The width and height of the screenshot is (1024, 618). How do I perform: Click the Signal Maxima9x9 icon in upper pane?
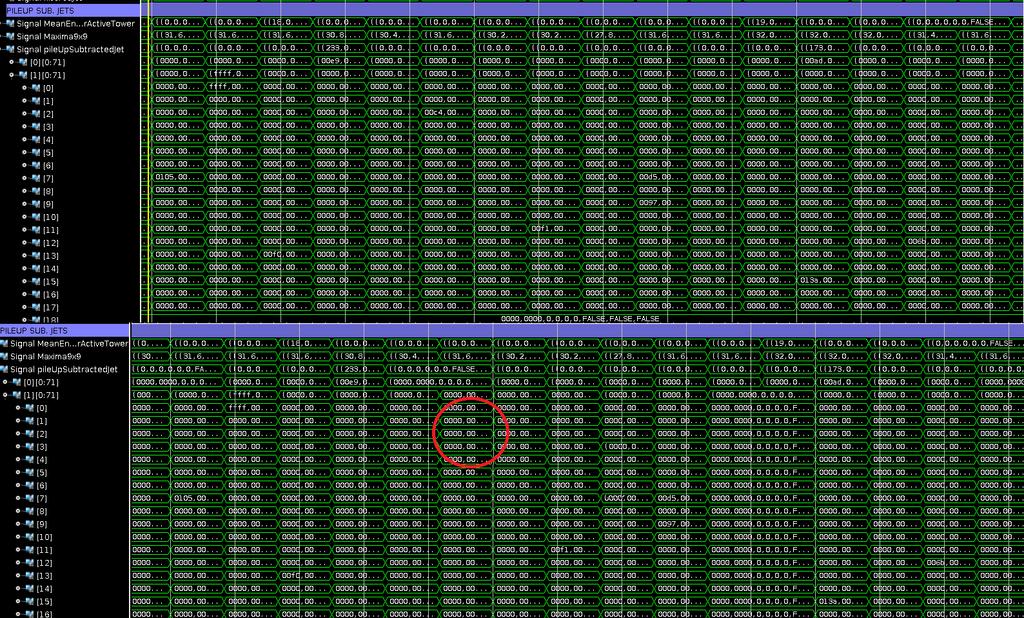(10, 37)
